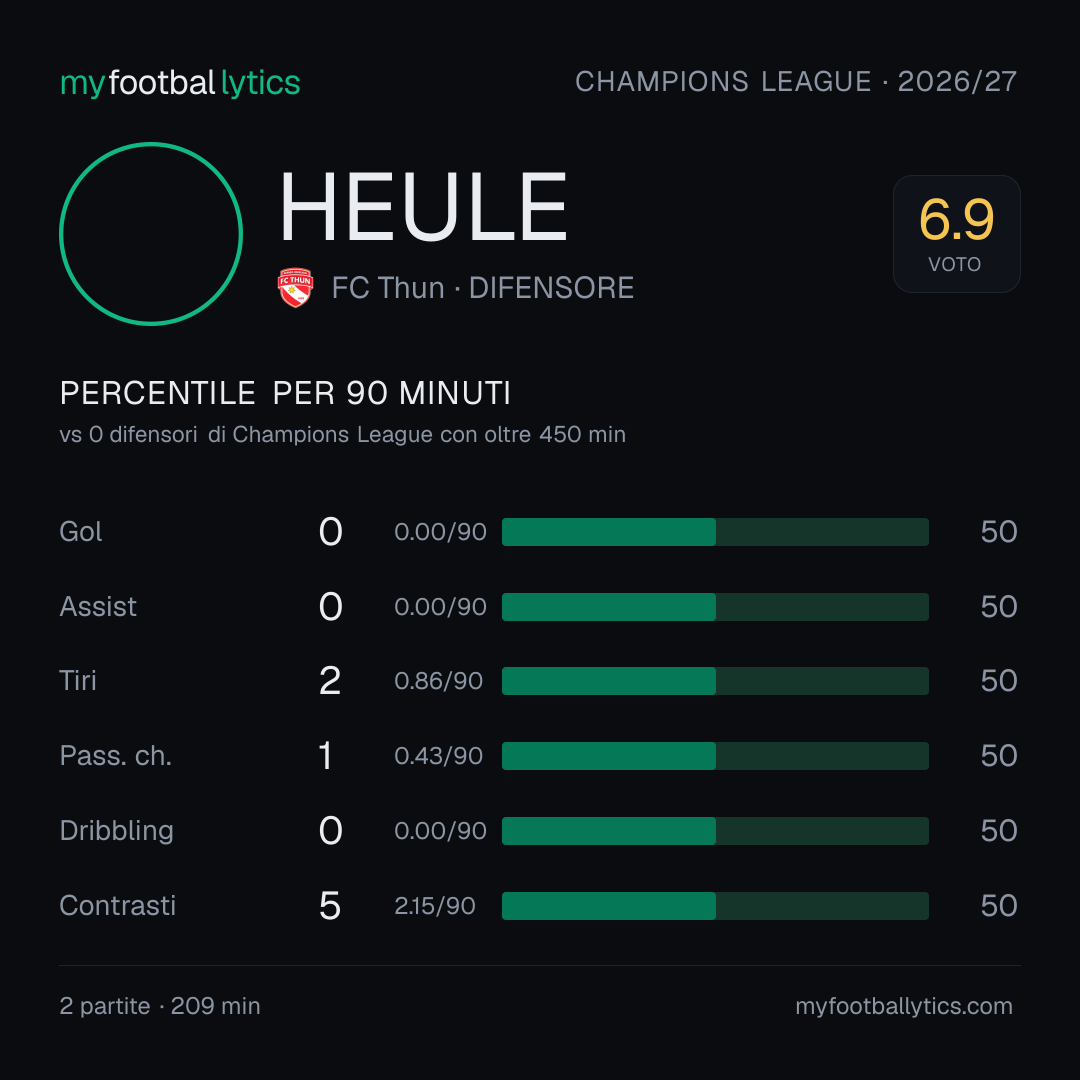This screenshot has width=1080, height=1080.
Task: Click the Dribbling percentile bar
Action: click(x=715, y=831)
